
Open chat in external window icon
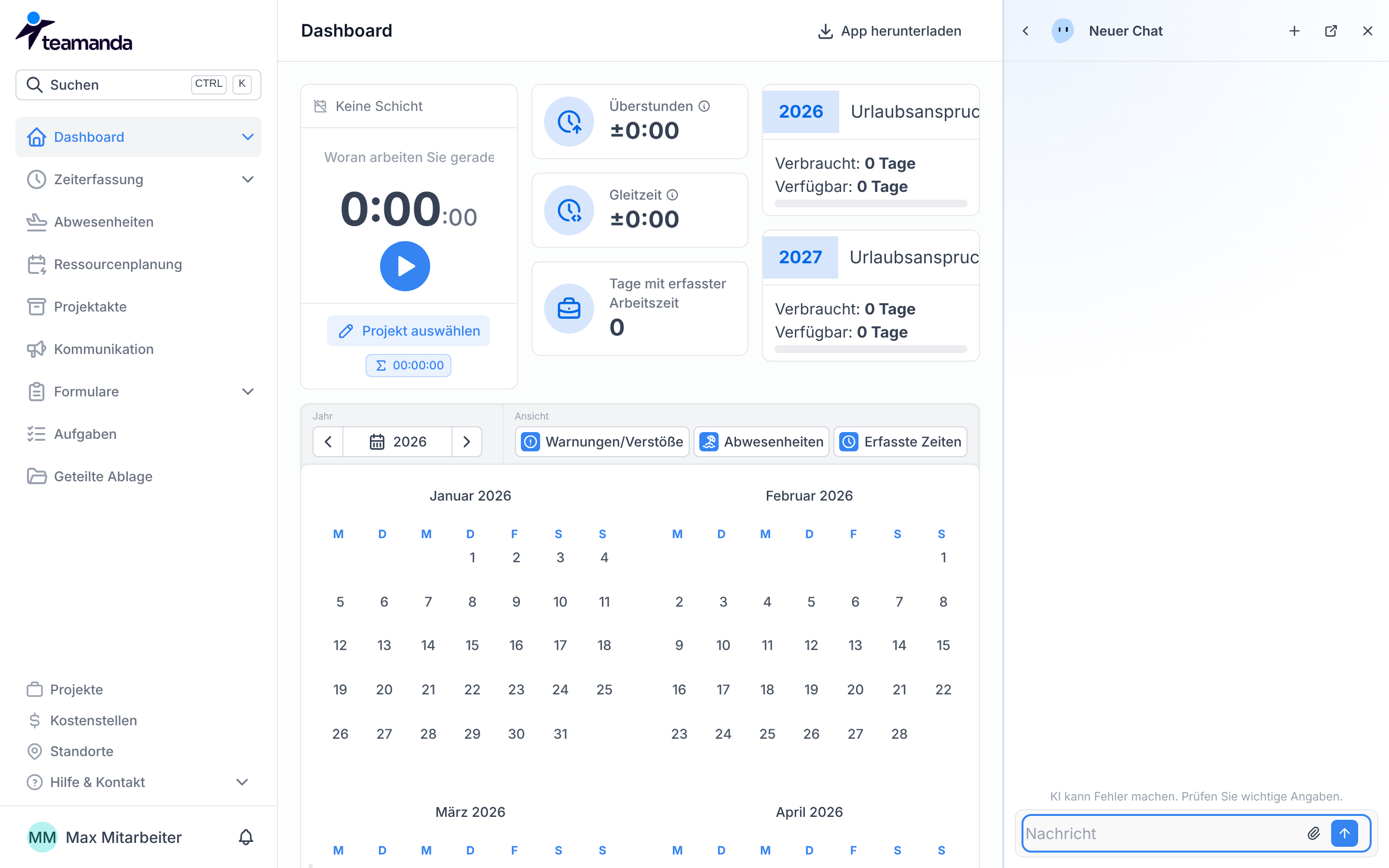[1331, 31]
